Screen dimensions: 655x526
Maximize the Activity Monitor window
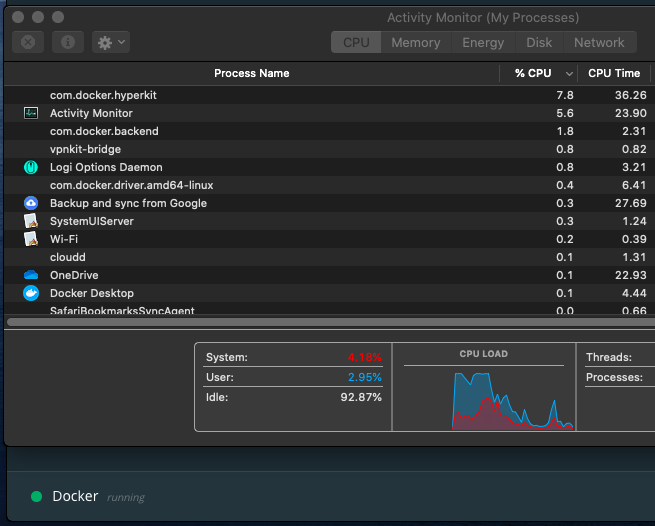[58, 17]
